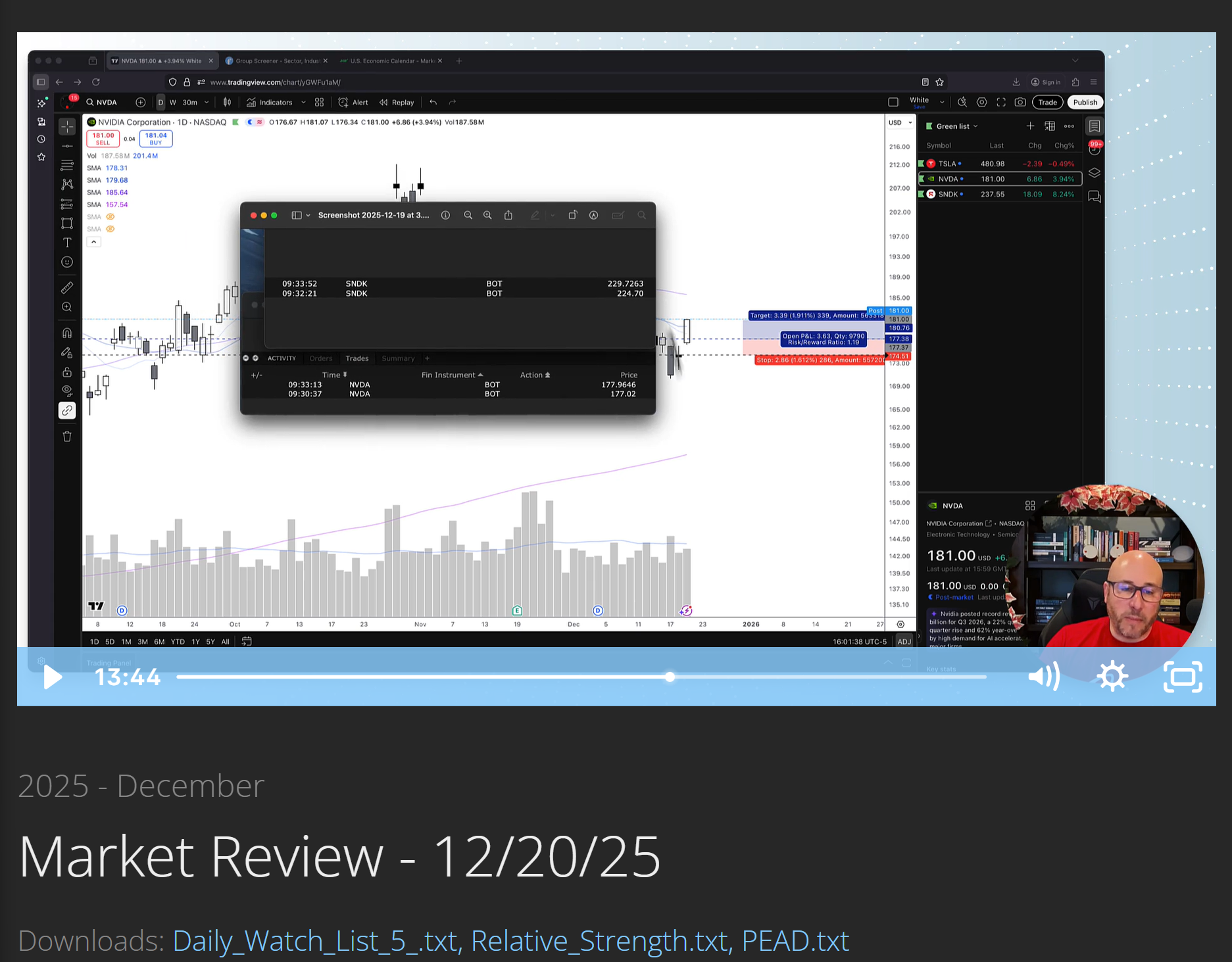The width and height of the screenshot is (1232, 962).
Task: Open the Fibonacci retracement tools
Action: tap(67, 165)
